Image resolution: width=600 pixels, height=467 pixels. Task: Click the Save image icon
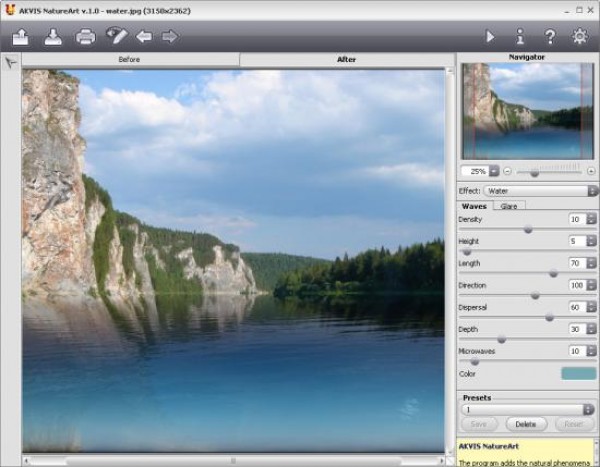(53, 37)
